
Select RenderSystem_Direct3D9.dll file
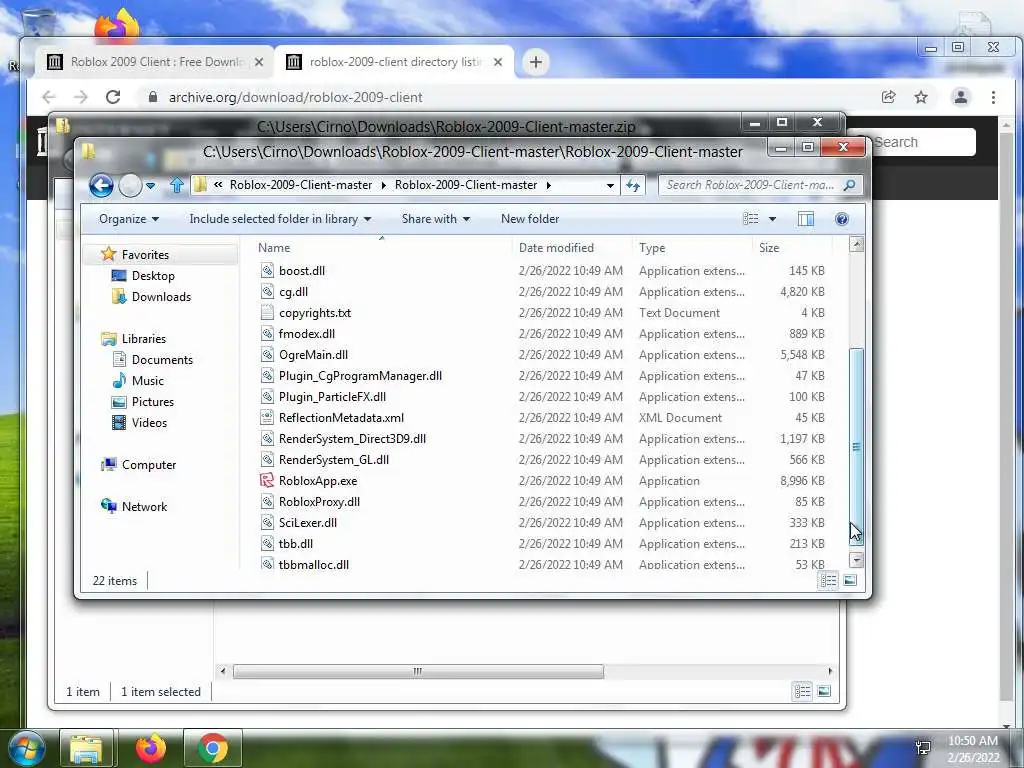click(x=353, y=439)
